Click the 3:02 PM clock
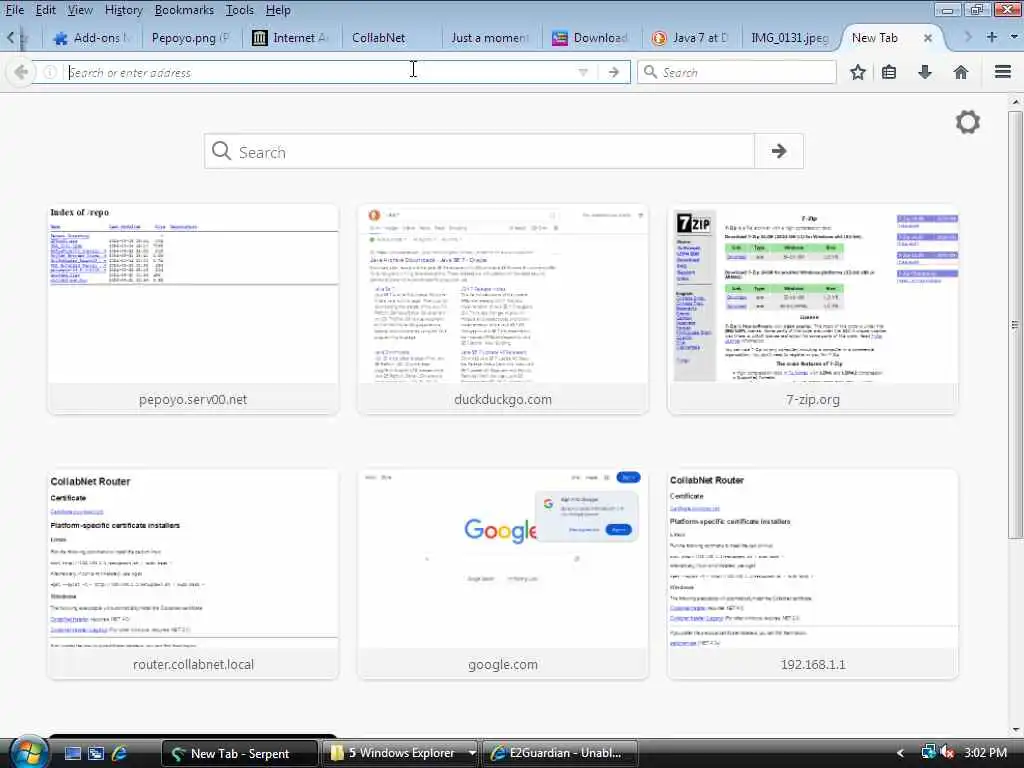This screenshot has width=1024, height=768. [985, 753]
